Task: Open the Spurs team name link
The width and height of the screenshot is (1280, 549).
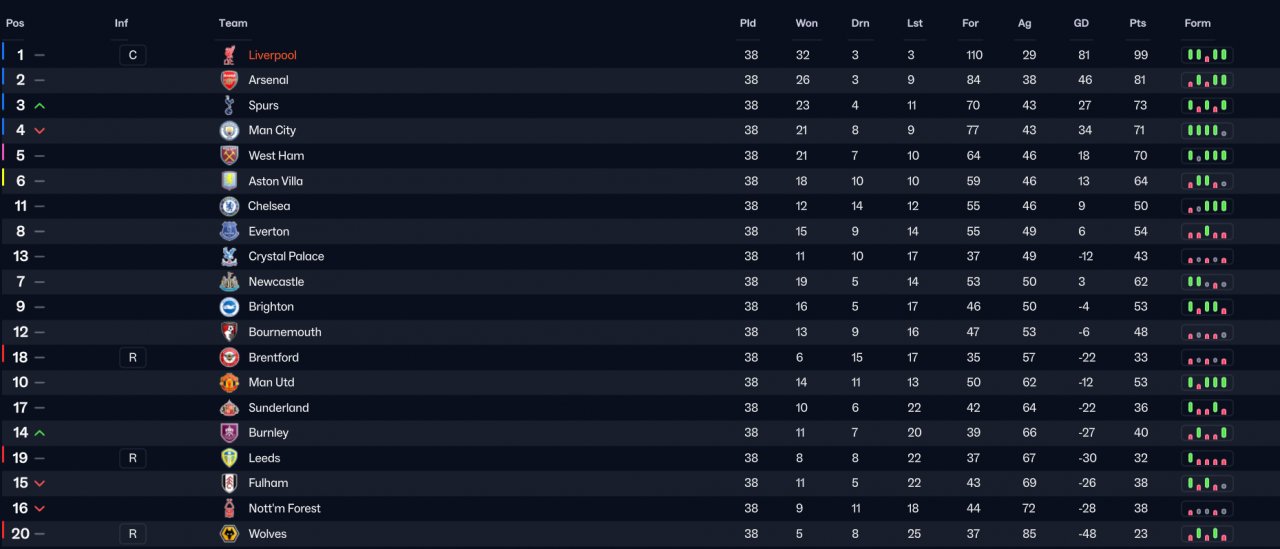Action: coord(263,105)
